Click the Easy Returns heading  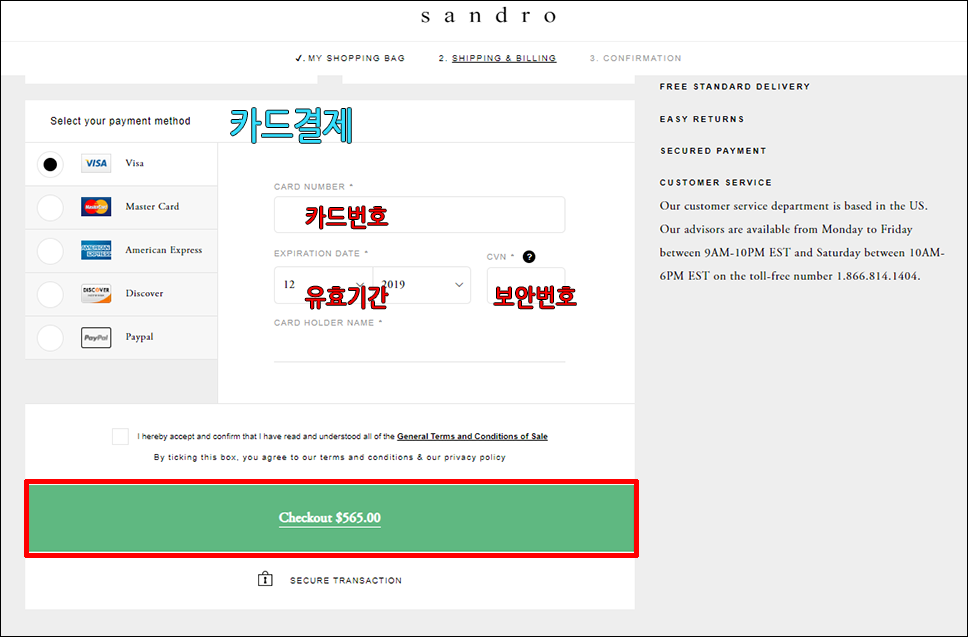click(702, 119)
